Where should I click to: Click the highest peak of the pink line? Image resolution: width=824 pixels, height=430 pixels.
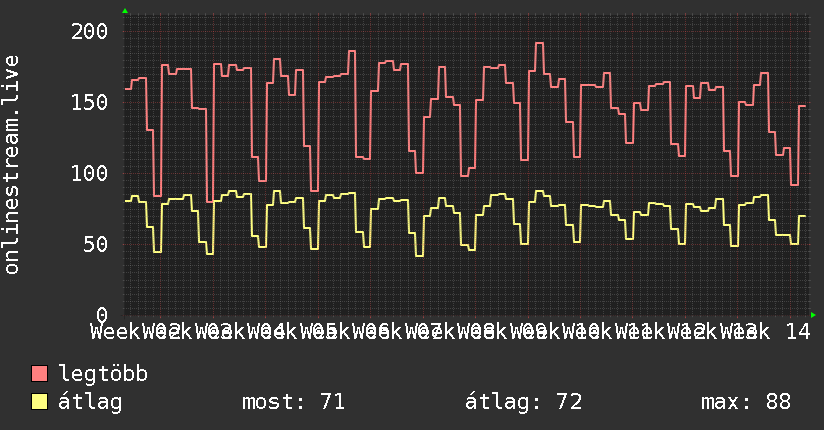[539, 43]
